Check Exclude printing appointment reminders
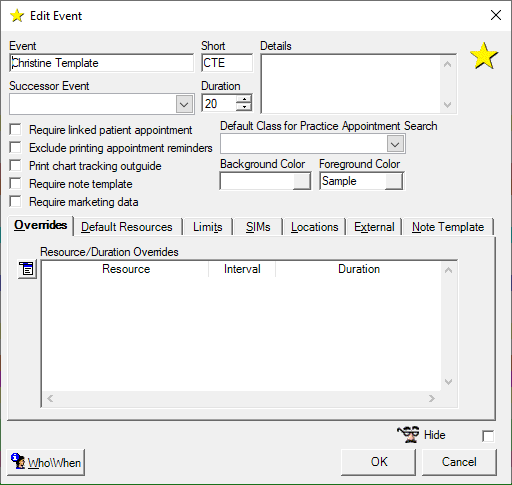 coord(15,148)
